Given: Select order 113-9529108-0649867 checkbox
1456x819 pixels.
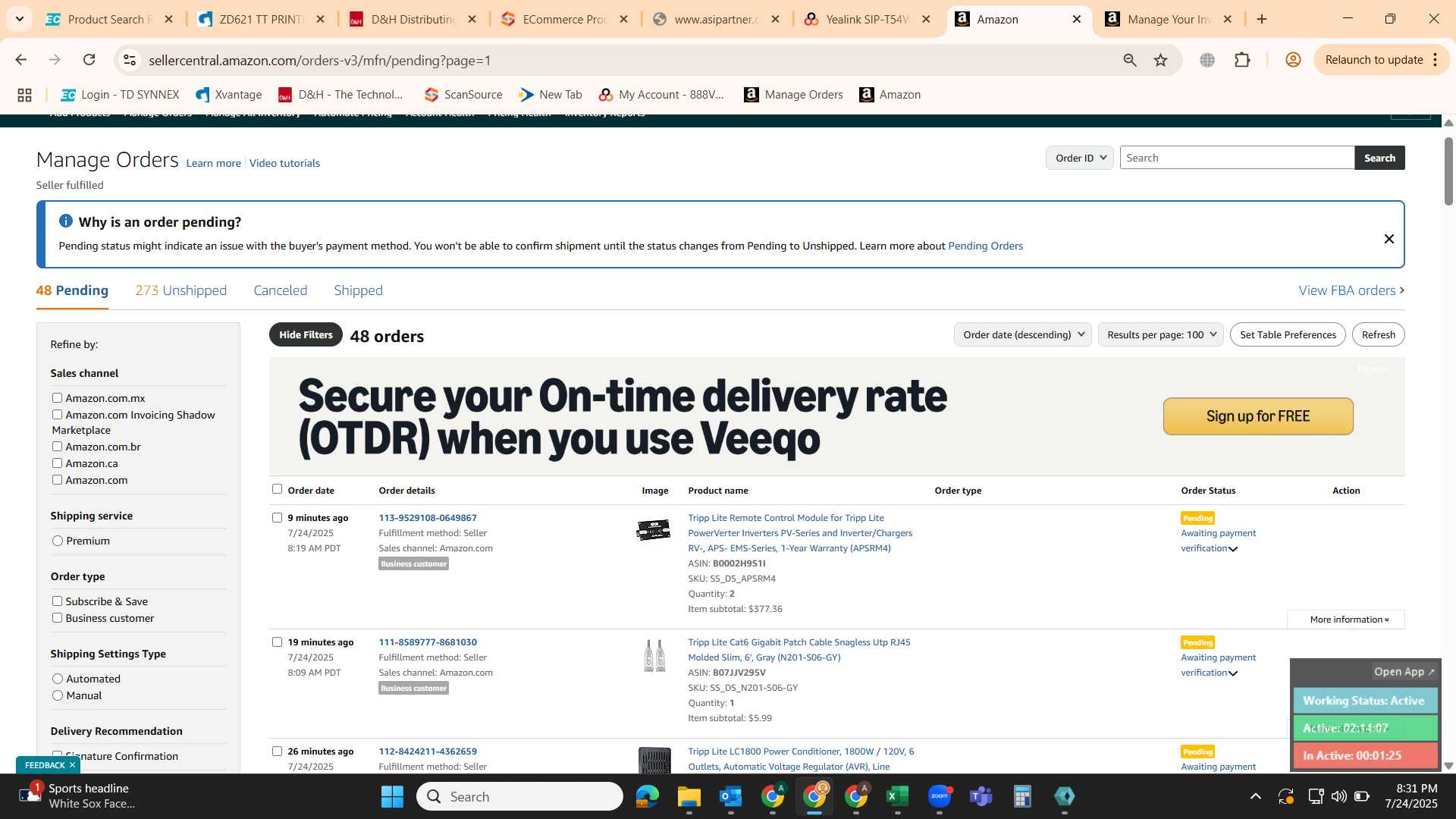Looking at the screenshot, I should point(277,517).
